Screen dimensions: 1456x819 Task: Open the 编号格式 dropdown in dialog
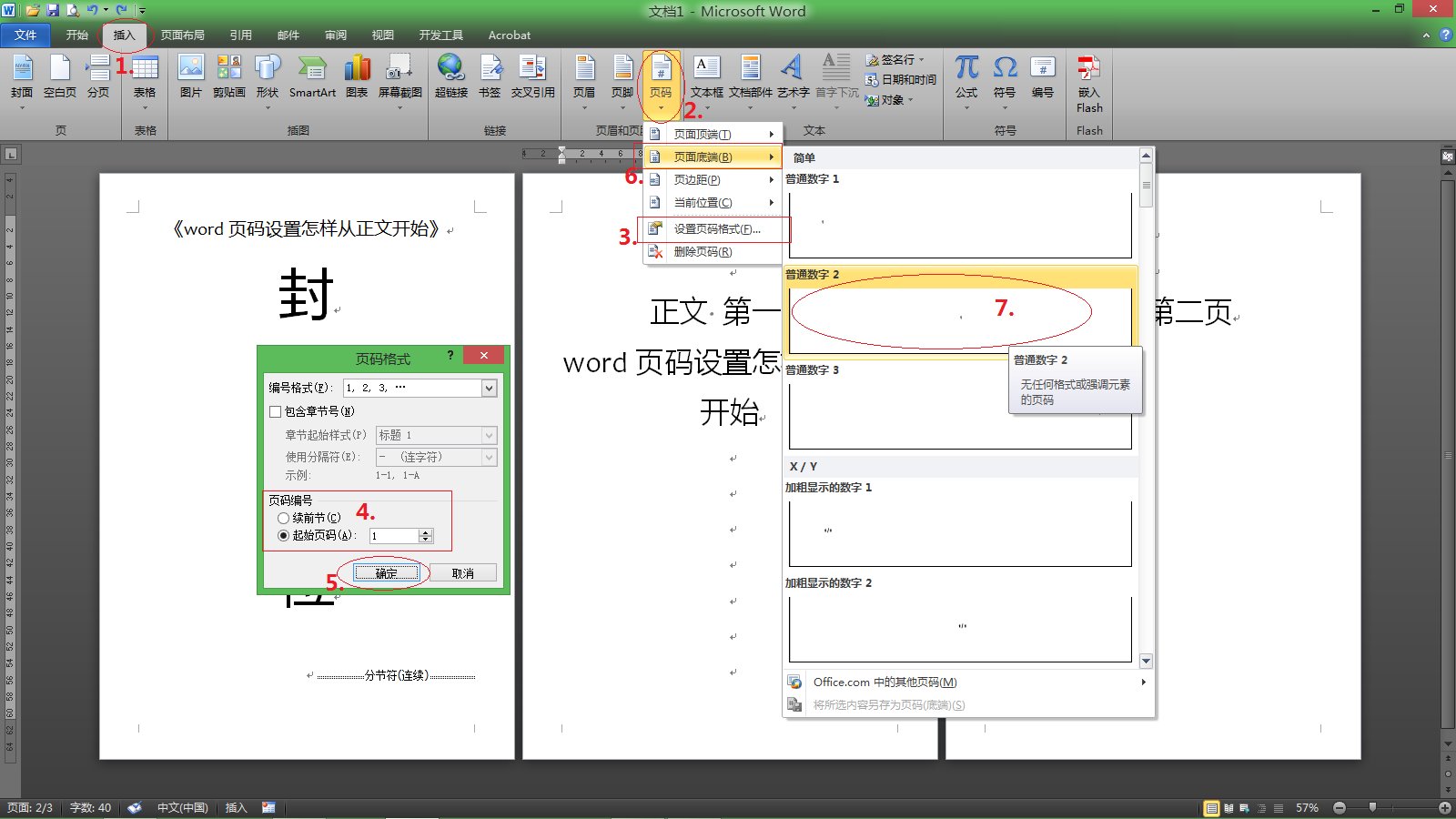[489, 387]
